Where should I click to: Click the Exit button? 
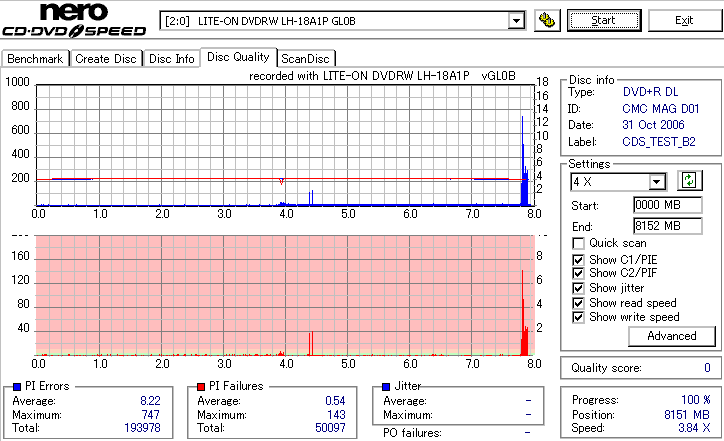684,20
